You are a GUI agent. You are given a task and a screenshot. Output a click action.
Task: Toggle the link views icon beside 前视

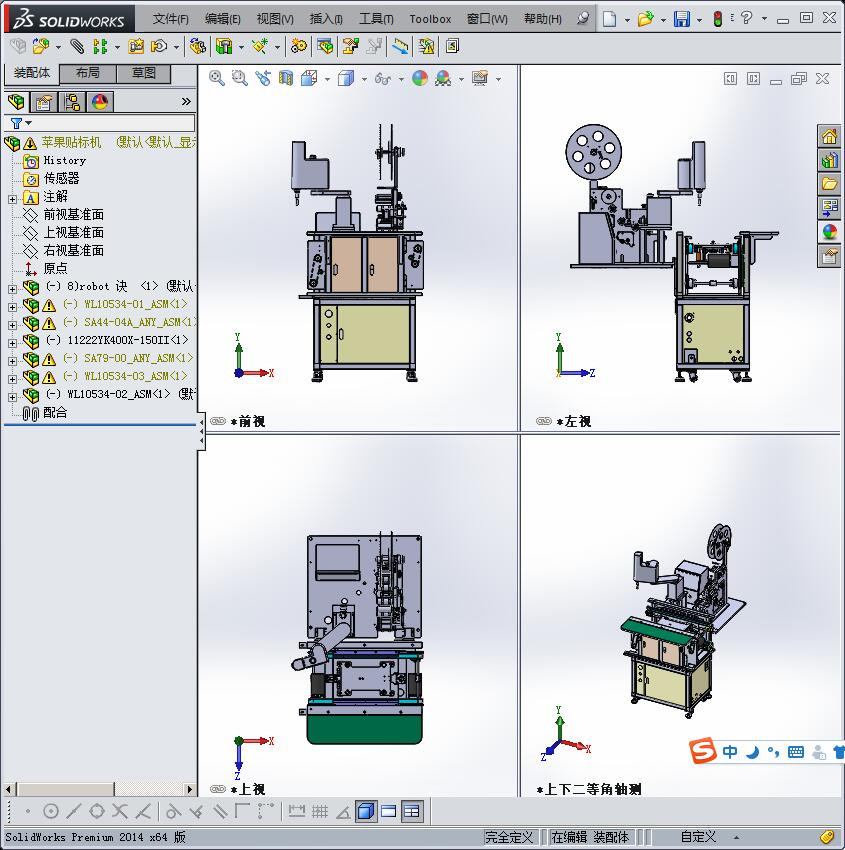tap(218, 421)
